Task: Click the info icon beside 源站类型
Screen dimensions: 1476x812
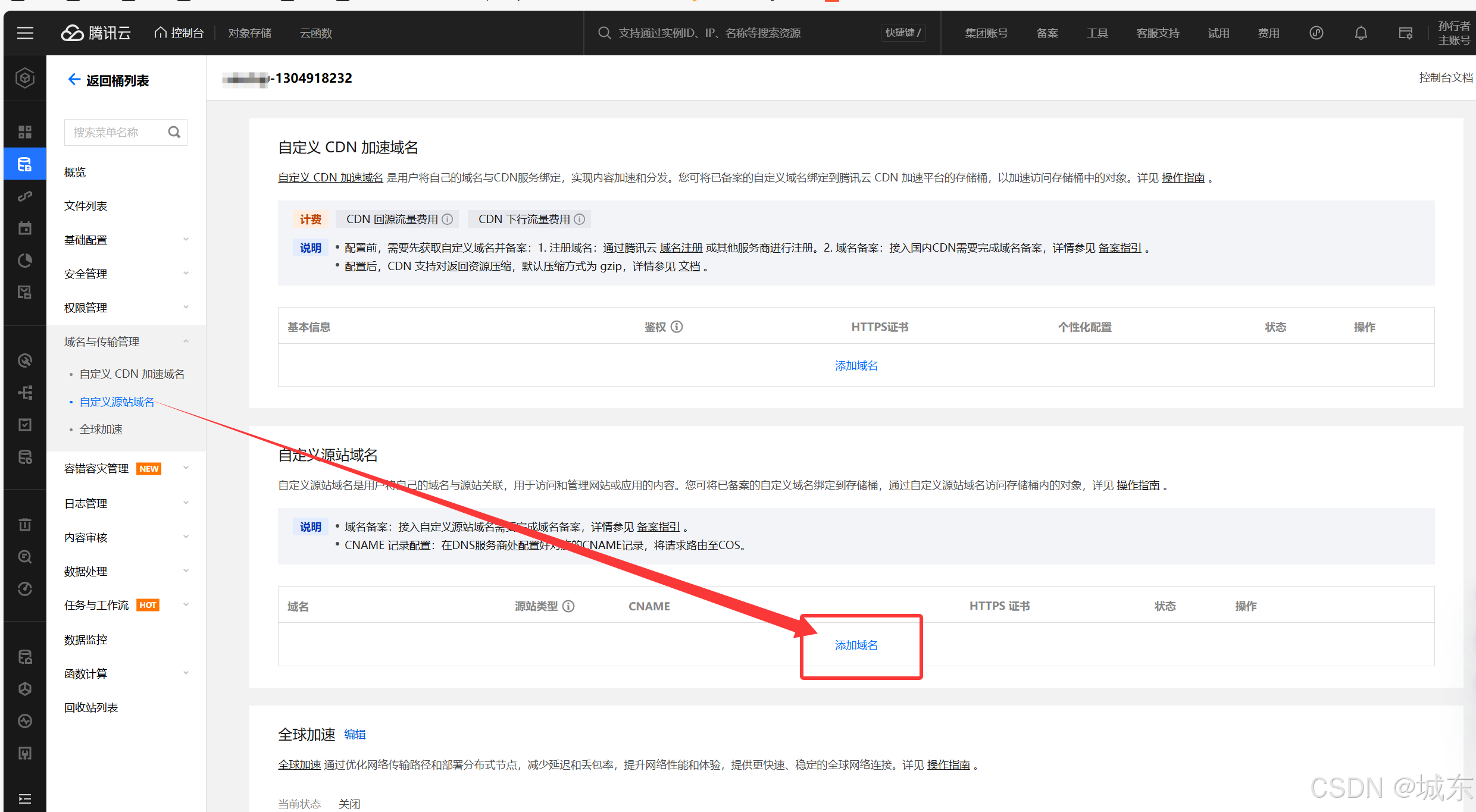Action: pyautogui.click(x=569, y=606)
